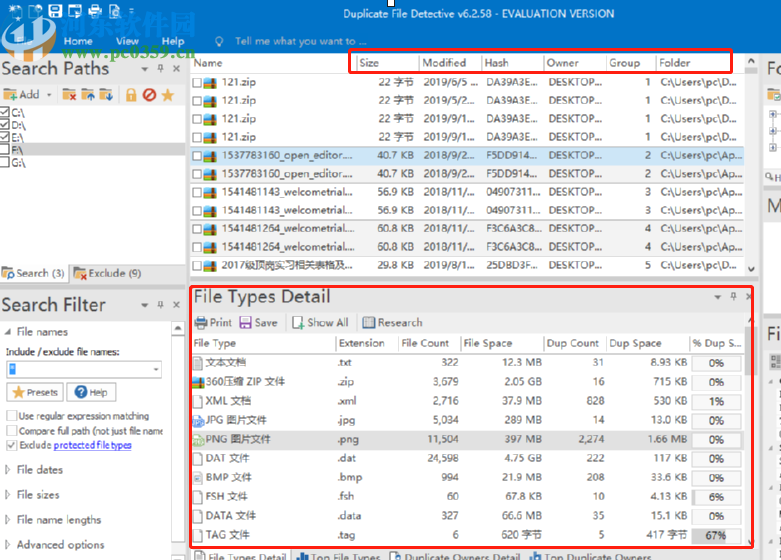Uncheck the C:\ search path

tap(5, 113)
